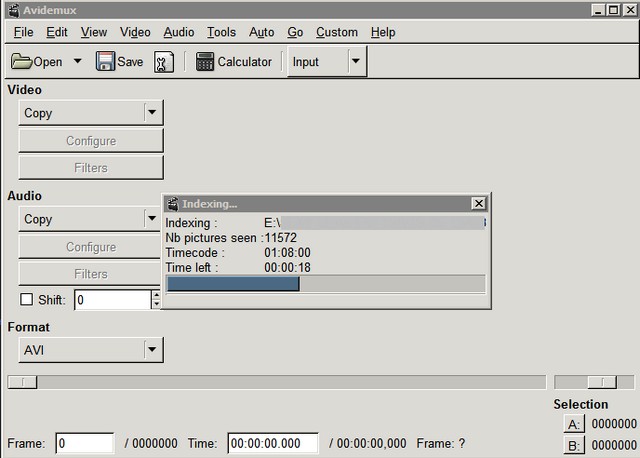Click the jog shuttle slider handle
640x458 pixels.
tap(602, 382)
